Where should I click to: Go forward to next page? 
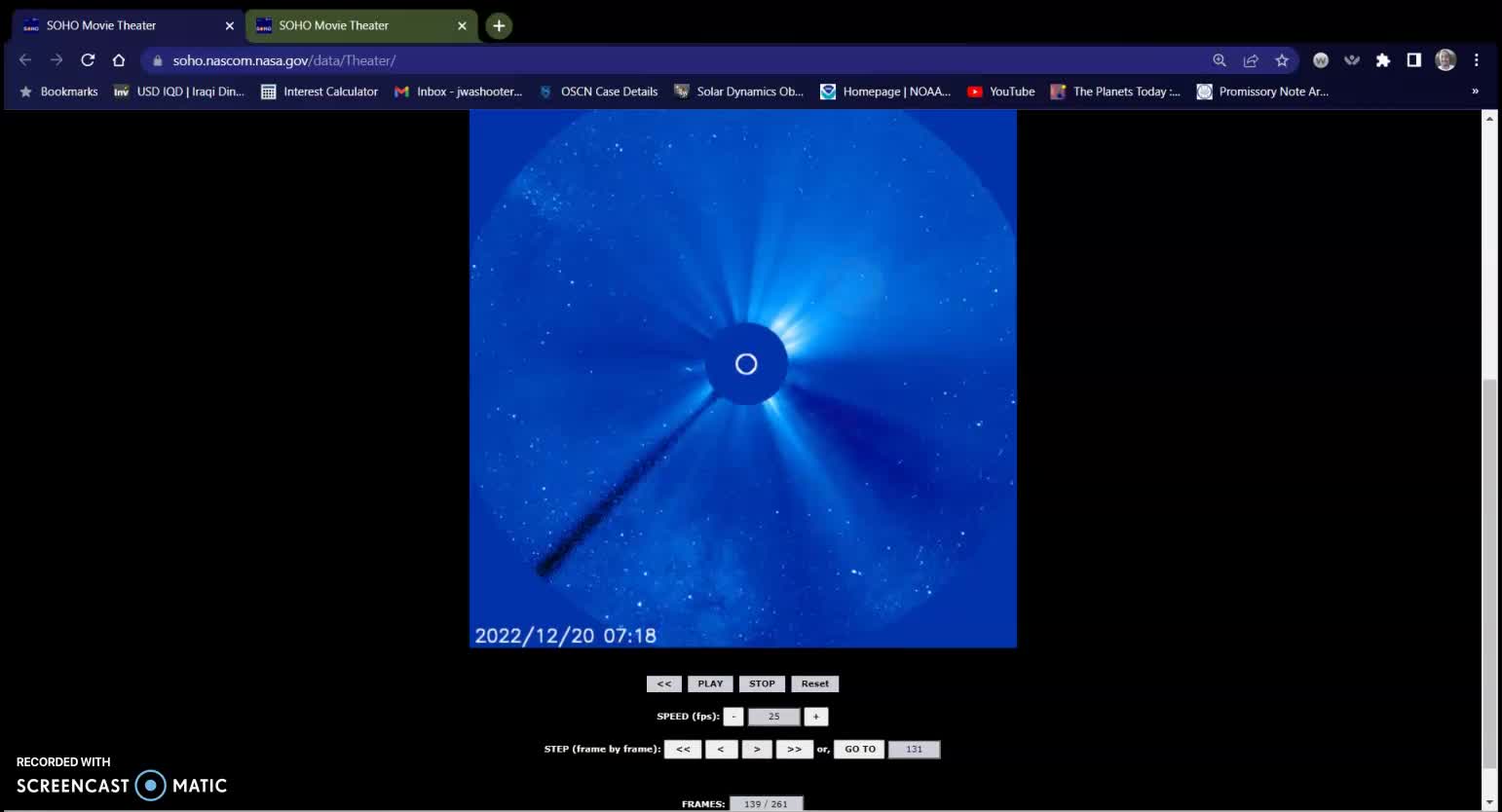click(56, 60)
